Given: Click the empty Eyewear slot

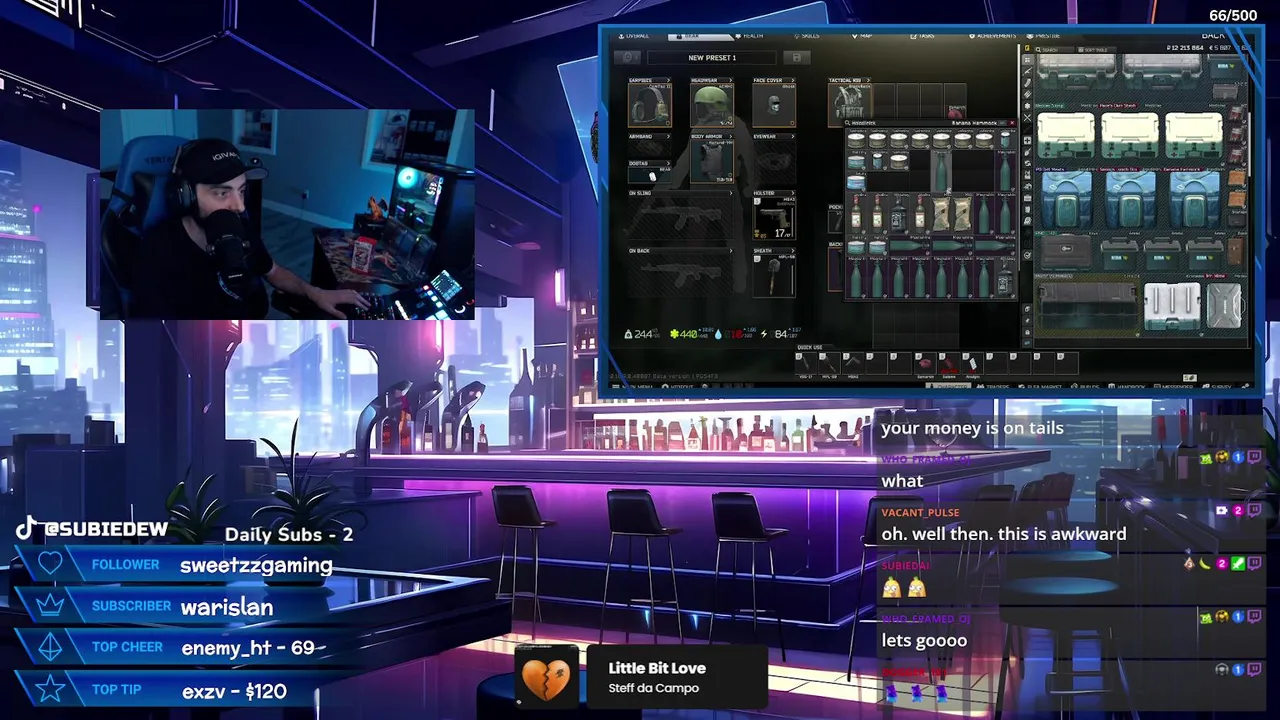Looking at the screenshot, I should [774, 161].
